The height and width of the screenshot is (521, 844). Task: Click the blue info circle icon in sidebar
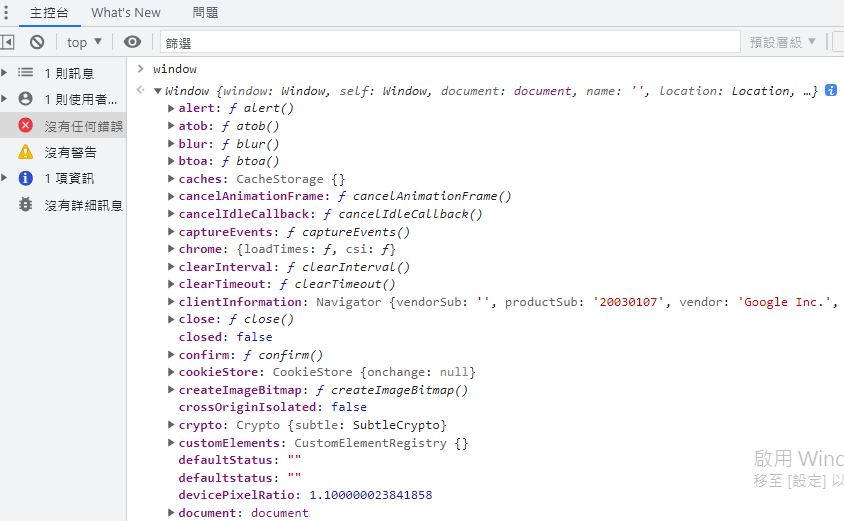click(25, 178)
